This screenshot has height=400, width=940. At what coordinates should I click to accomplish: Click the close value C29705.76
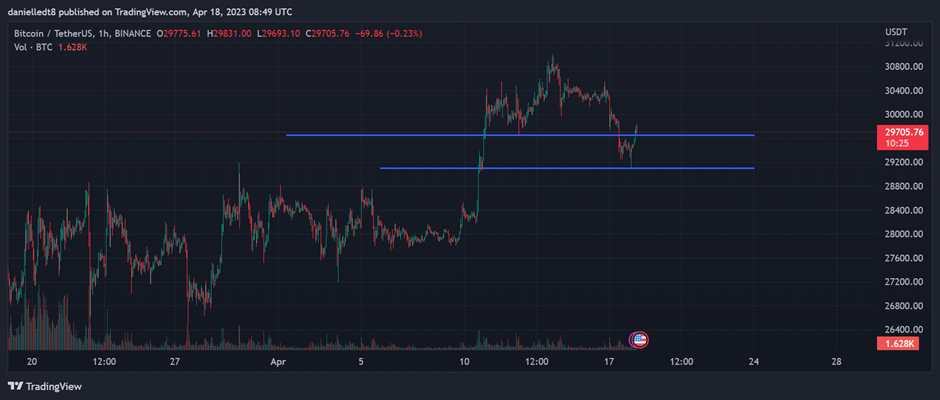click(329, 34)
